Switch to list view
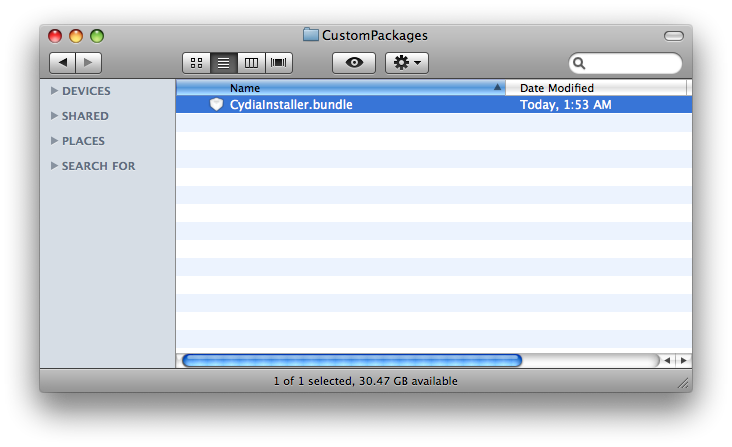The height and width of the screenshot is (447, 732). coord(223,63)
